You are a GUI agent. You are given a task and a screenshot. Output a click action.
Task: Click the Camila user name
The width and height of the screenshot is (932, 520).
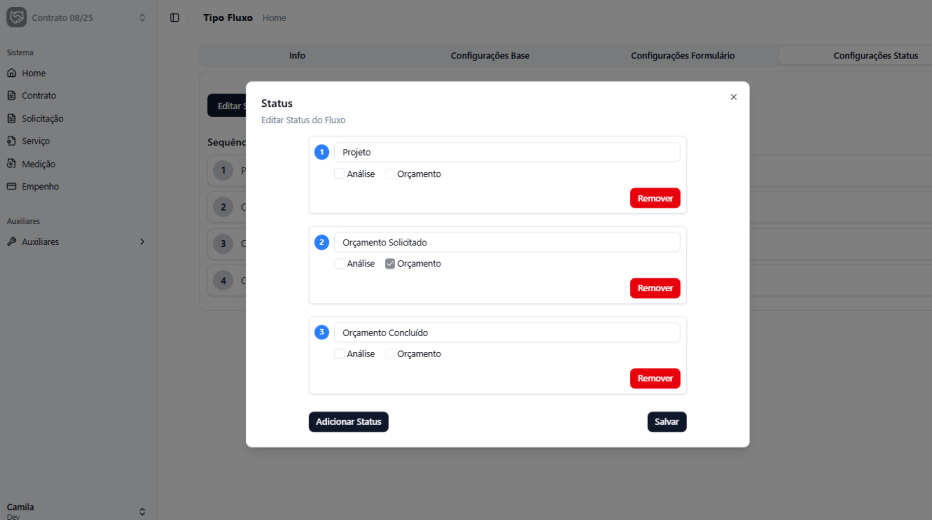20,507
